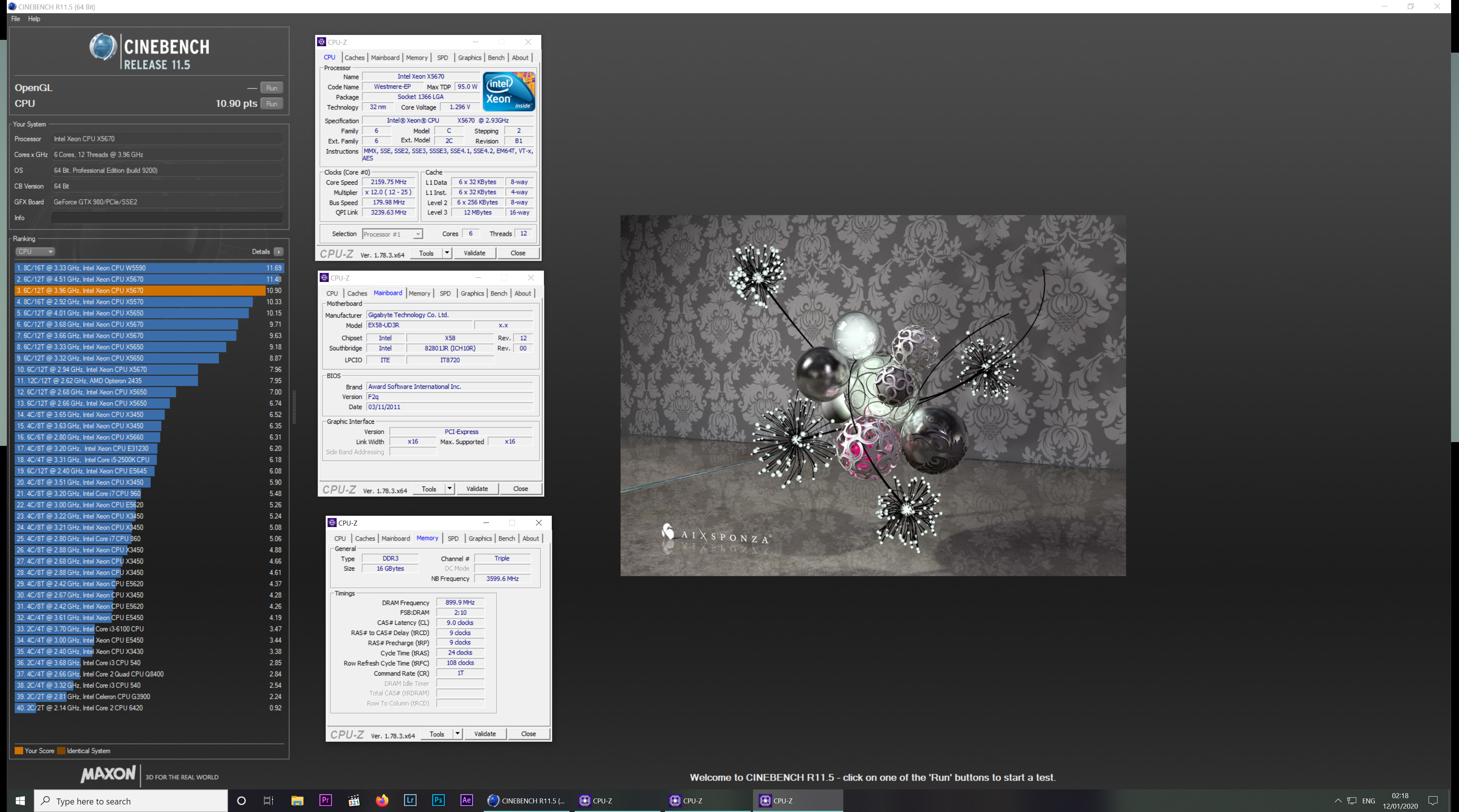Launch Adobe Photoshop from taskbar
This screenshot has width=1459, height=812.
pos(439,800)
